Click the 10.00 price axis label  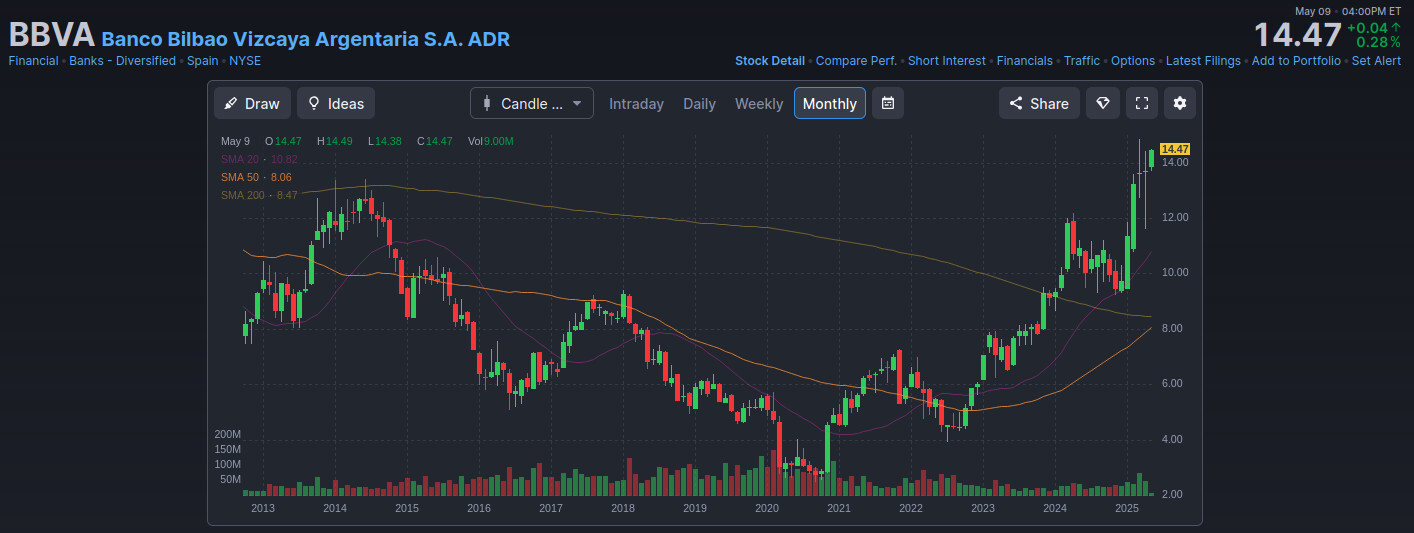click(1174, 273)
